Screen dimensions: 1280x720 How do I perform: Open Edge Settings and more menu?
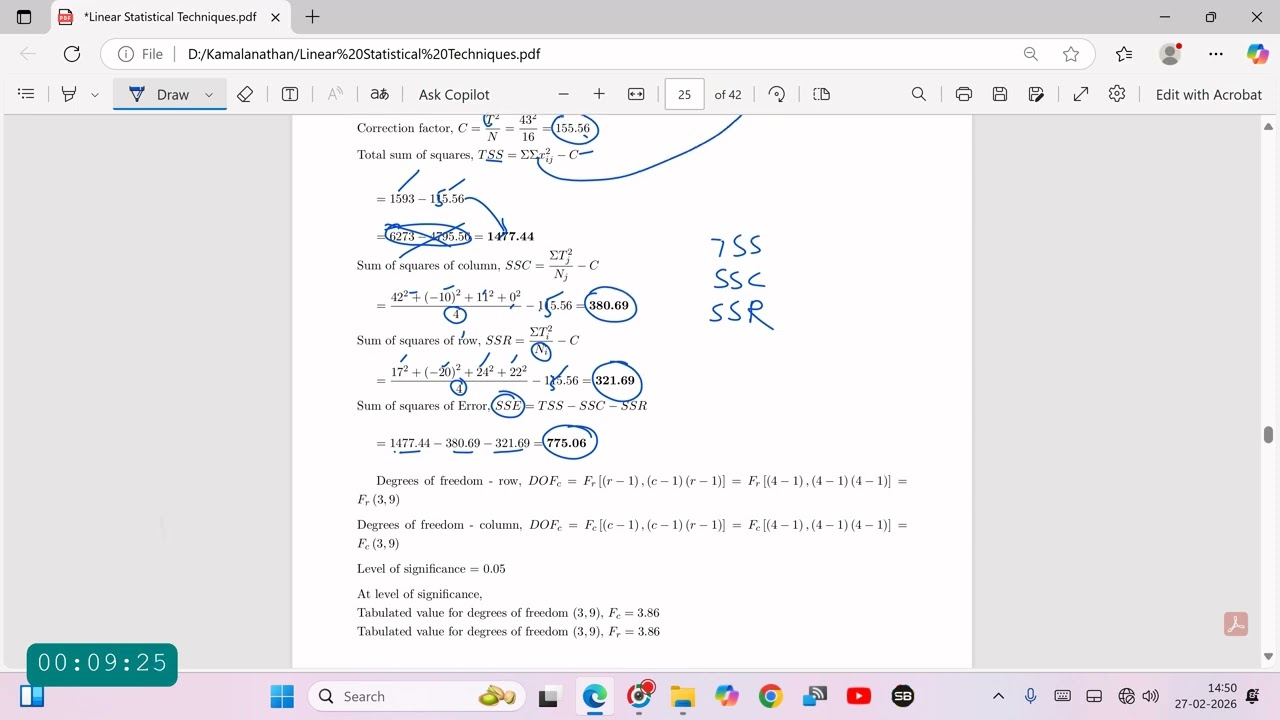[1216, 54]
